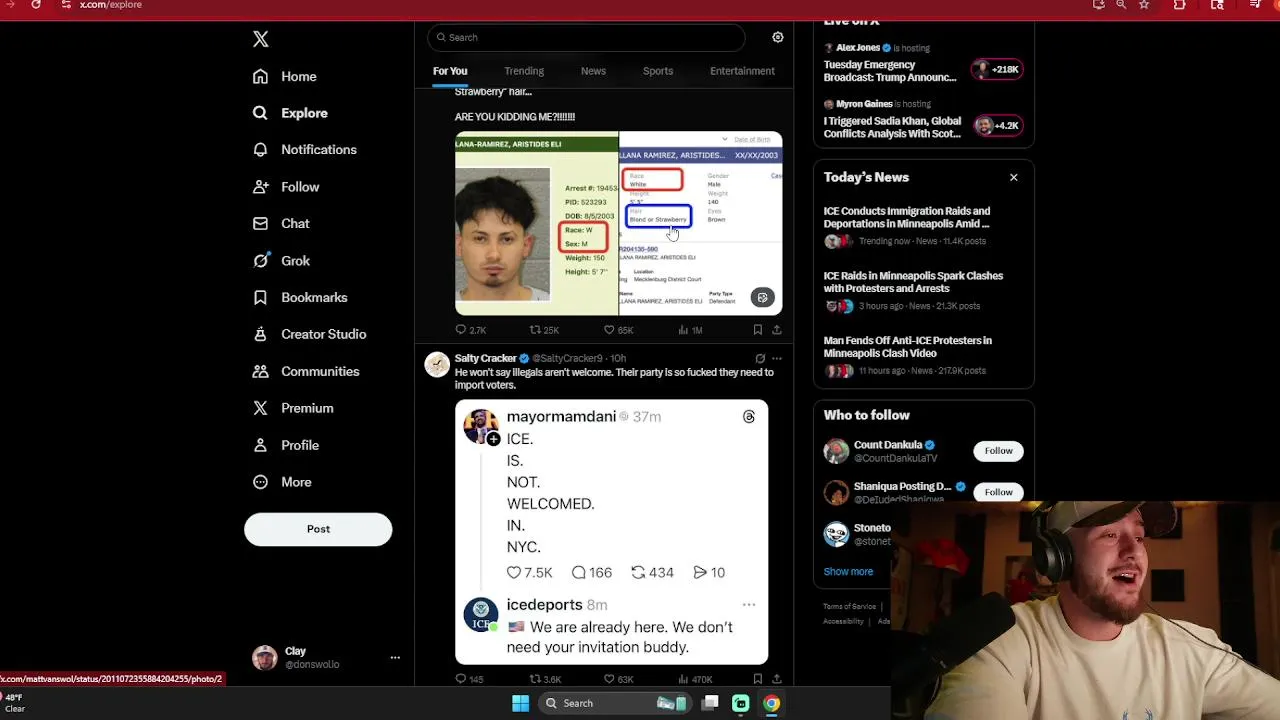Join Alex Jones Tuesday Emergency Broadcast

click(x=890, y=71)
